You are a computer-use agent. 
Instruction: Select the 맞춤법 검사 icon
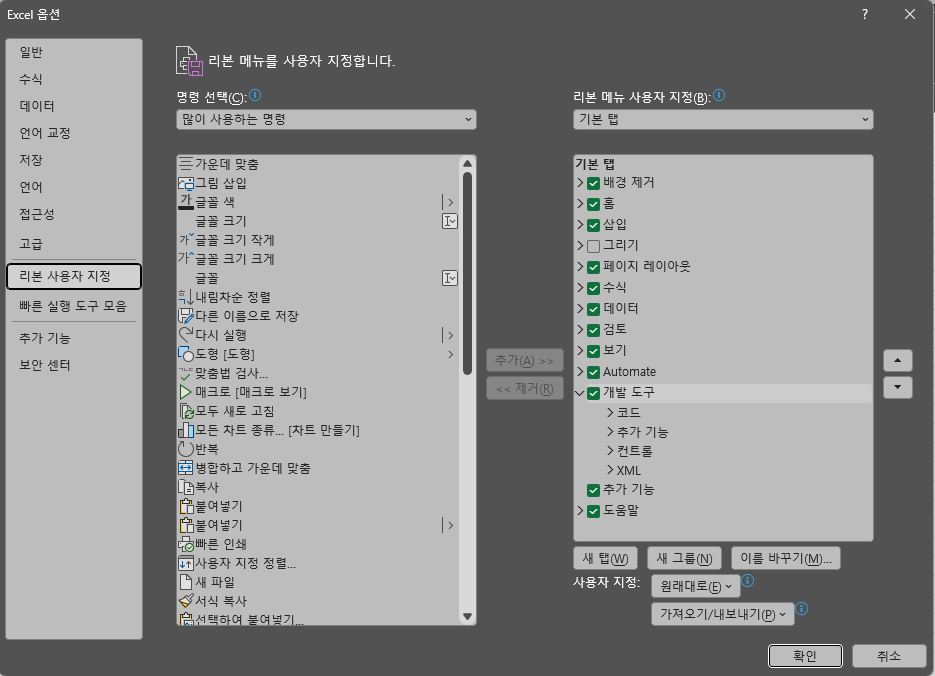click(186, 373)
